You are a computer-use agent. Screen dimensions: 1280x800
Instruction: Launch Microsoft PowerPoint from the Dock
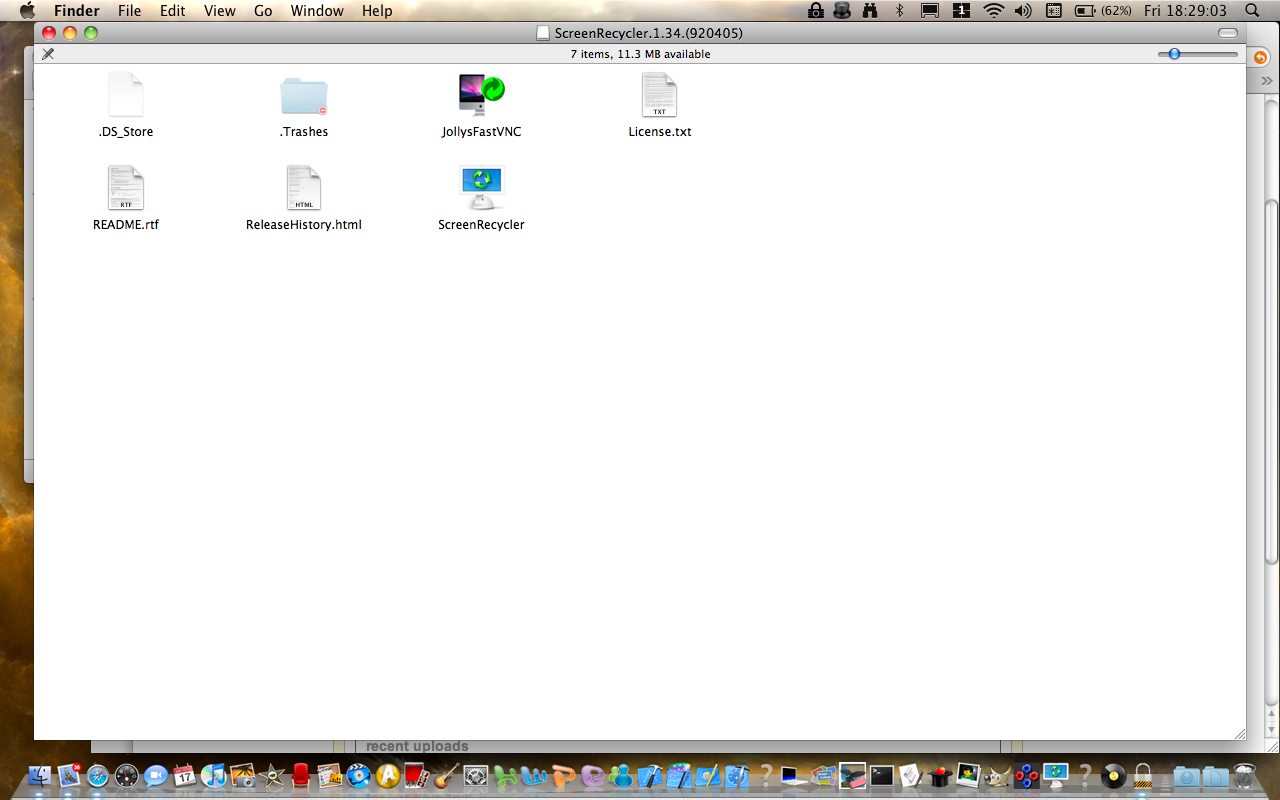[x=562, y=775]
